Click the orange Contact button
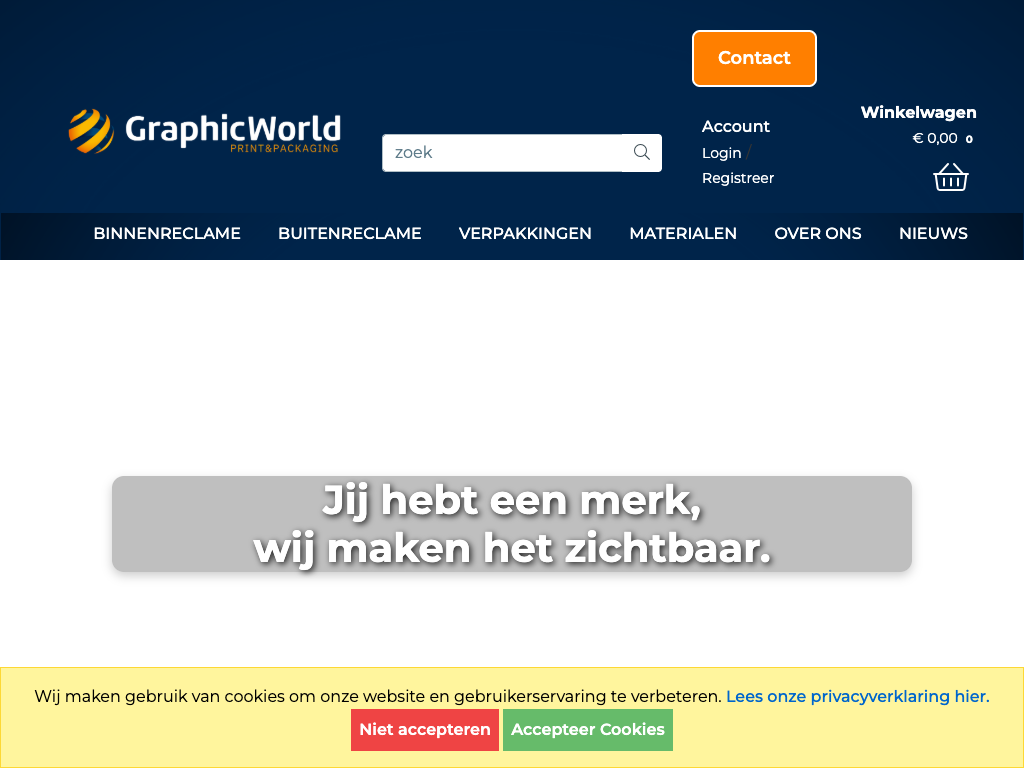1024x768 pixels. point(754,58)
